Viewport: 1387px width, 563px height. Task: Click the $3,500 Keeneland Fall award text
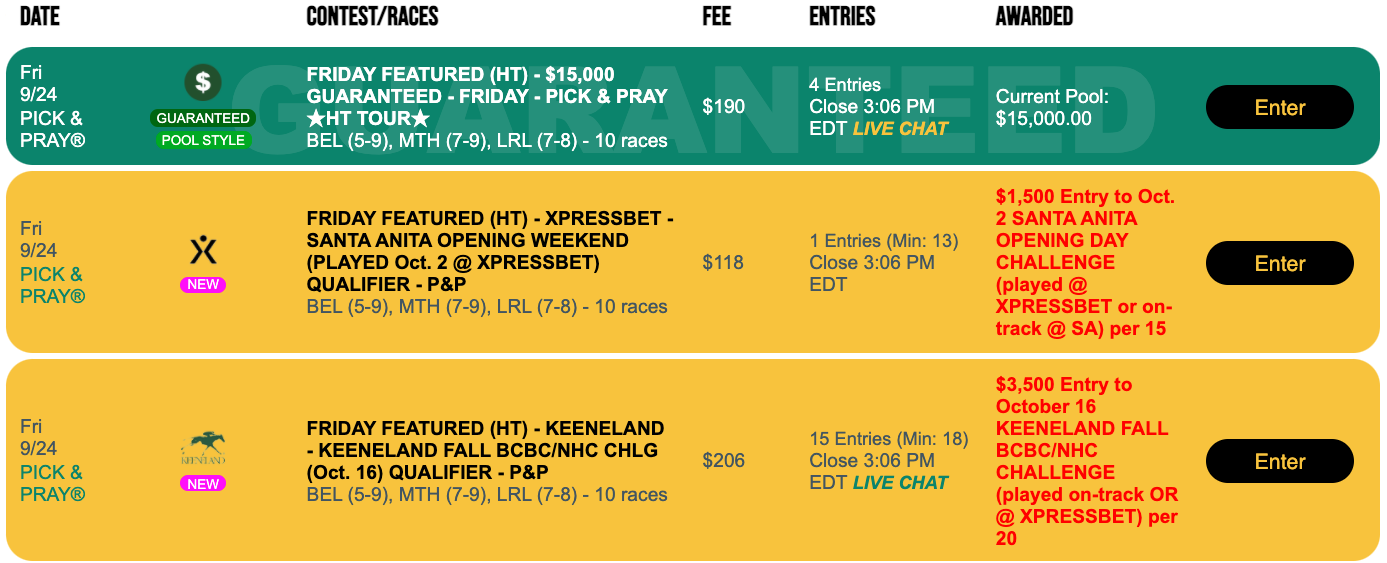pos(1086,461)
